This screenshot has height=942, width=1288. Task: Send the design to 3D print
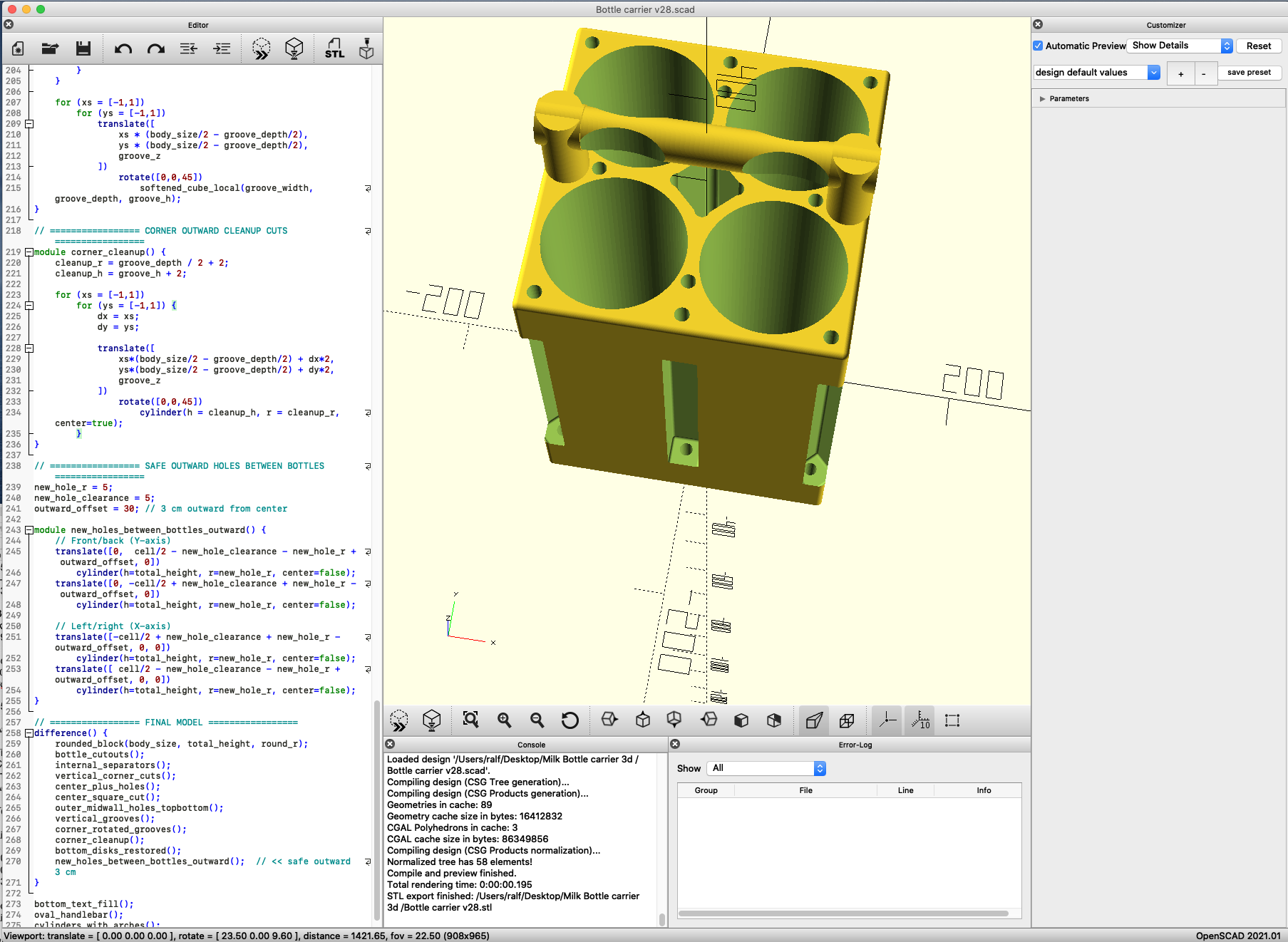pos(366,48)
